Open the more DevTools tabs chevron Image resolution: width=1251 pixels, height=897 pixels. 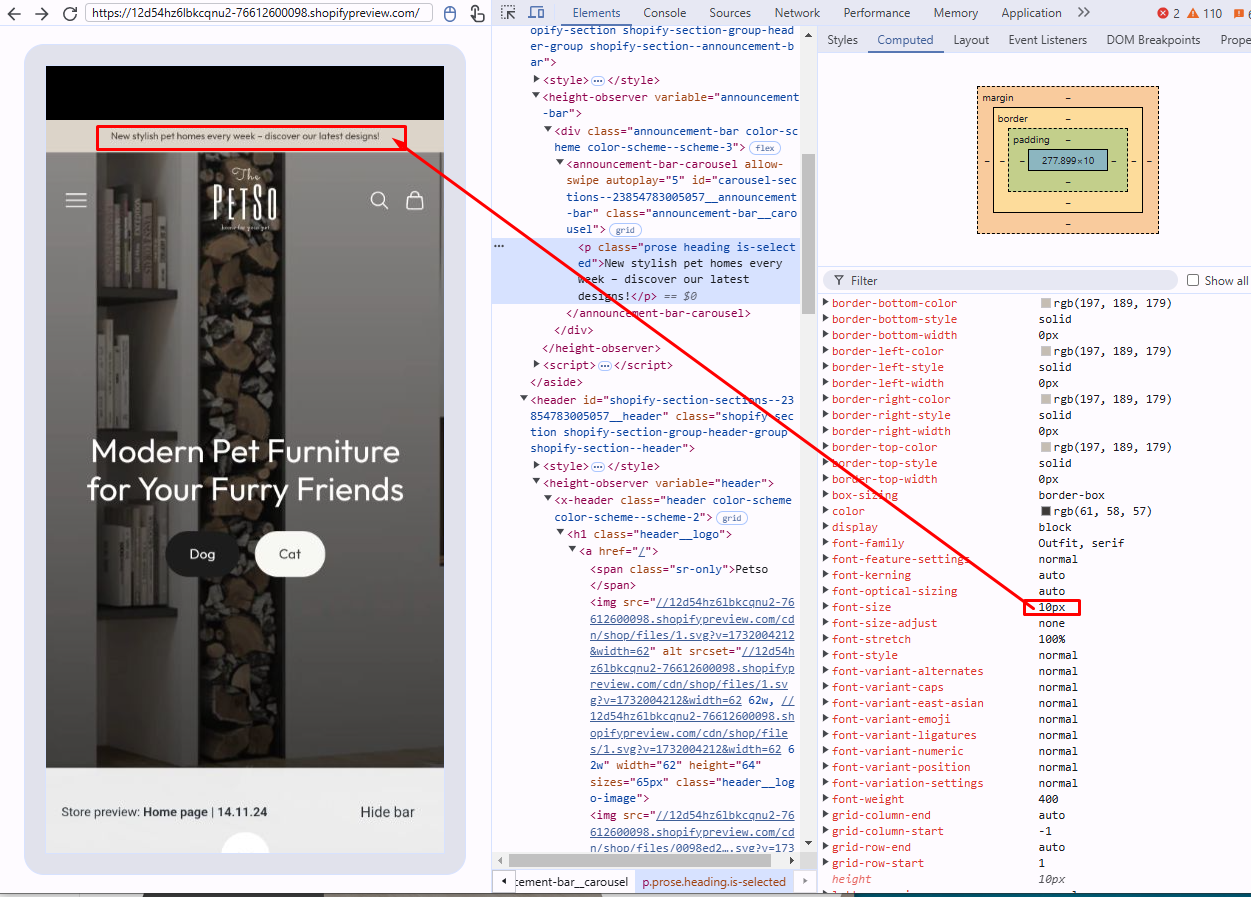1084,13
